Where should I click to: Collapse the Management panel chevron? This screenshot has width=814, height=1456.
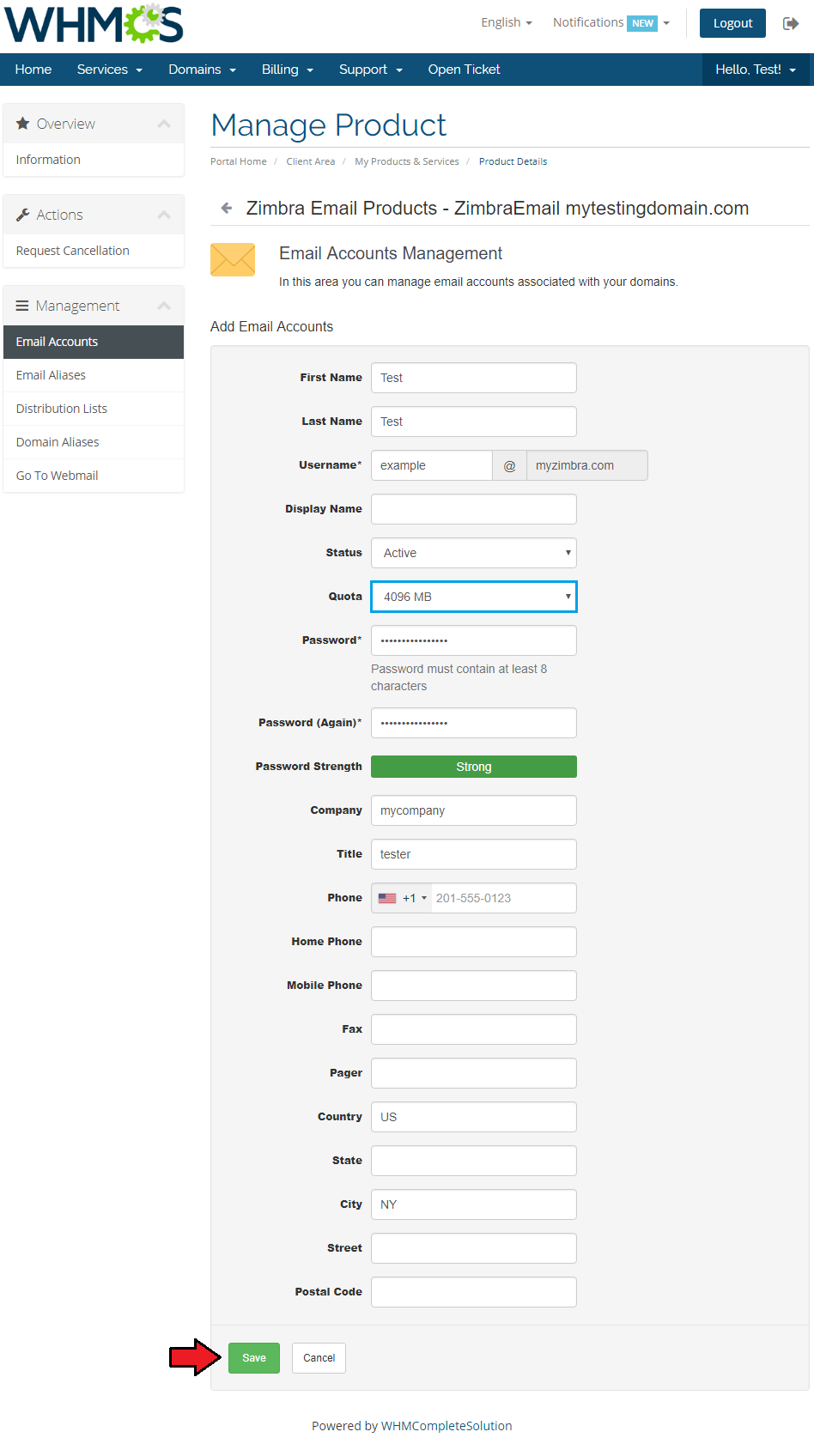tap(164, 306)
